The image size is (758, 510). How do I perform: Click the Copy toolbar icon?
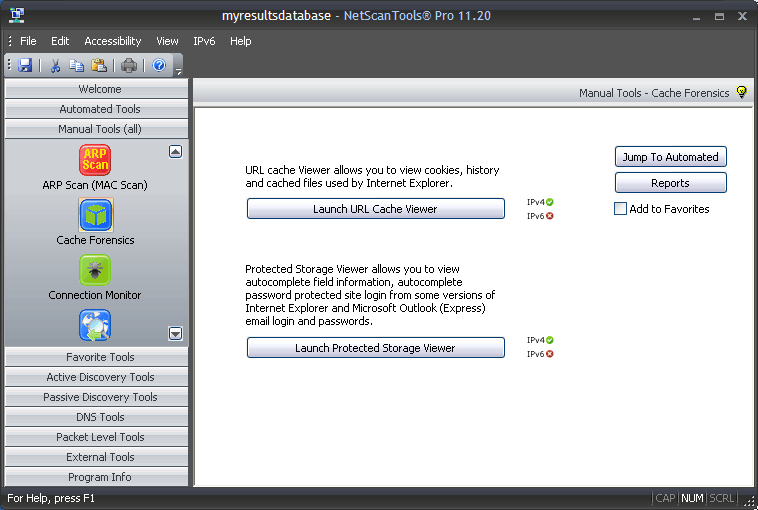[76, 65]
